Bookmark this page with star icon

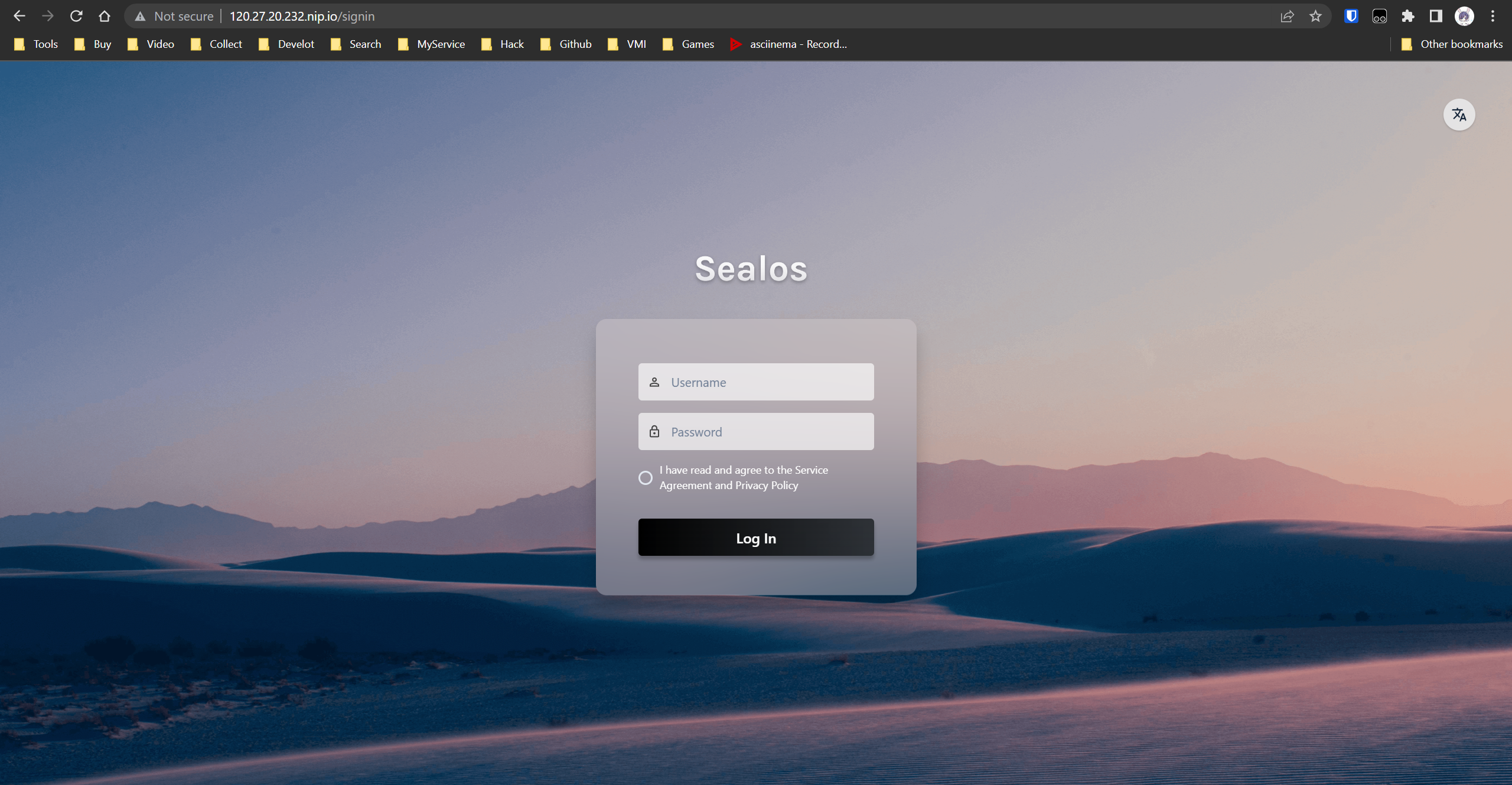pyautogui.click(x=1315, y=16)
